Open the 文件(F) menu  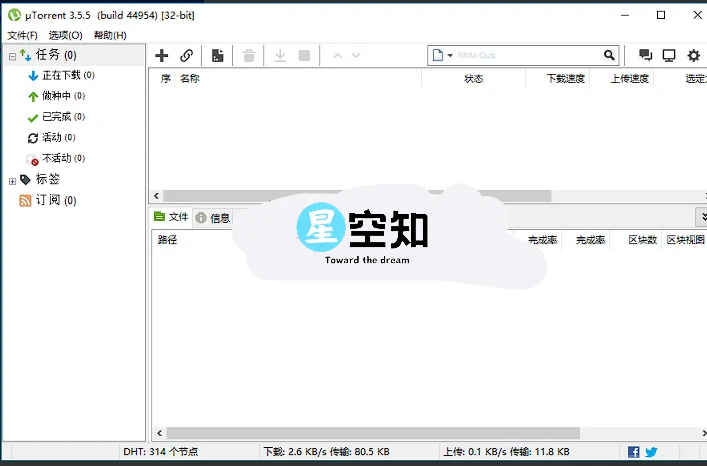point(22,35)
